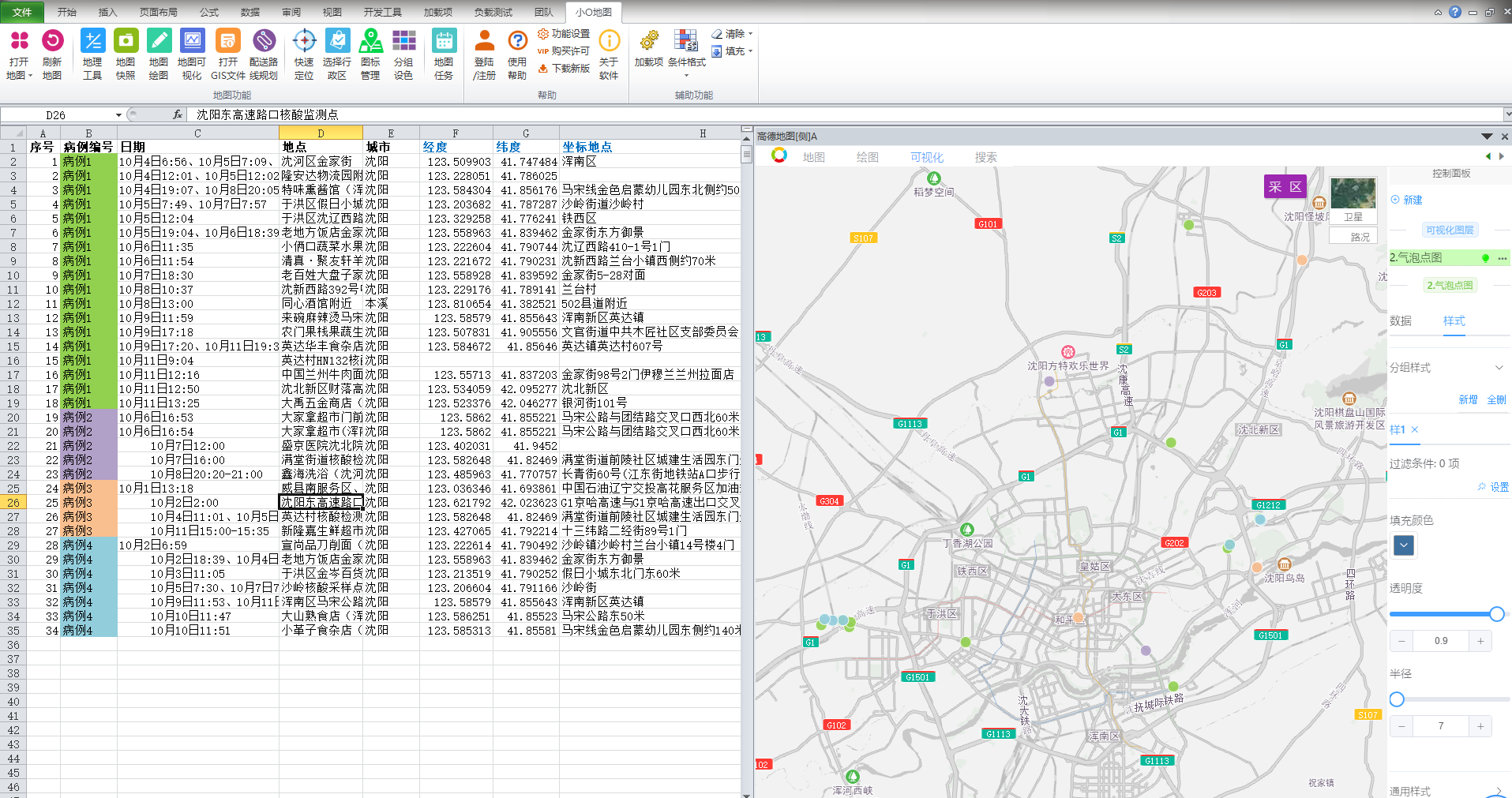Switch to the 样式 style tab
The height and width of the screenshot is (798, 1512).
point(1454,320)
